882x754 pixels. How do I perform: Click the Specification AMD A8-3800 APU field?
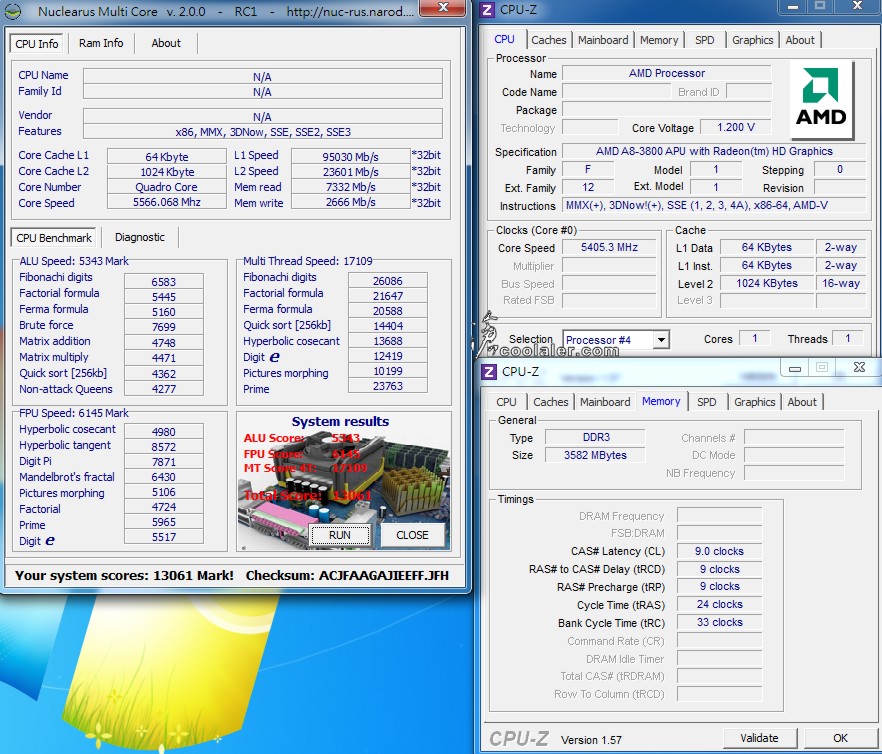pos(714,151)
